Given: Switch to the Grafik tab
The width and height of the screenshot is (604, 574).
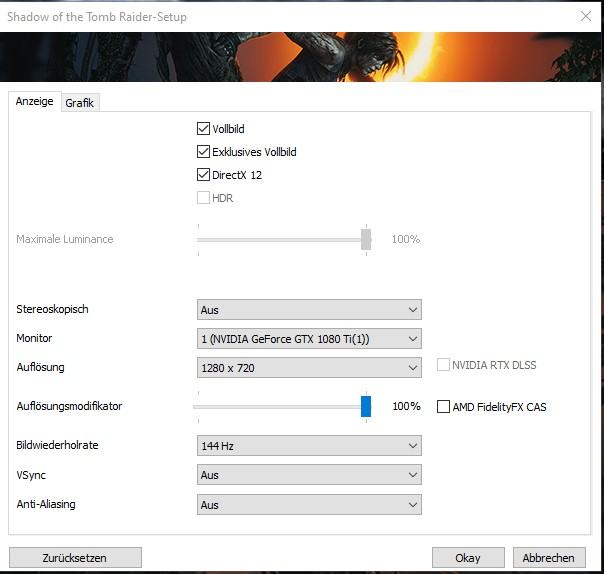Looking at the screenshot, I should point(80,103).
